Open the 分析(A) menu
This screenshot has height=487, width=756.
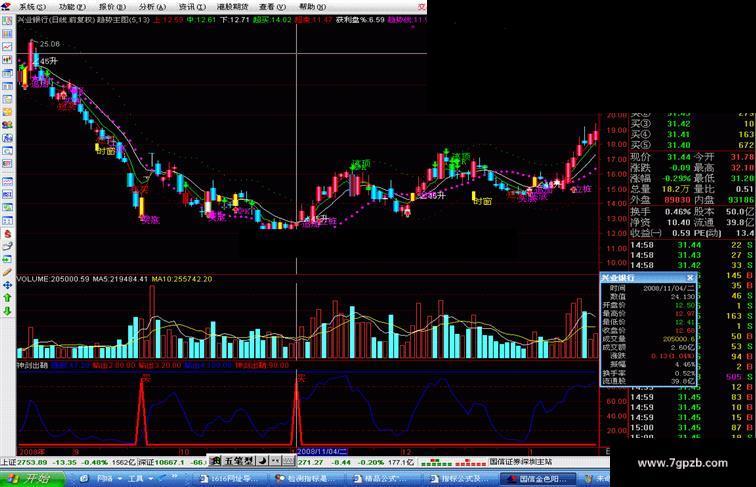152,7
